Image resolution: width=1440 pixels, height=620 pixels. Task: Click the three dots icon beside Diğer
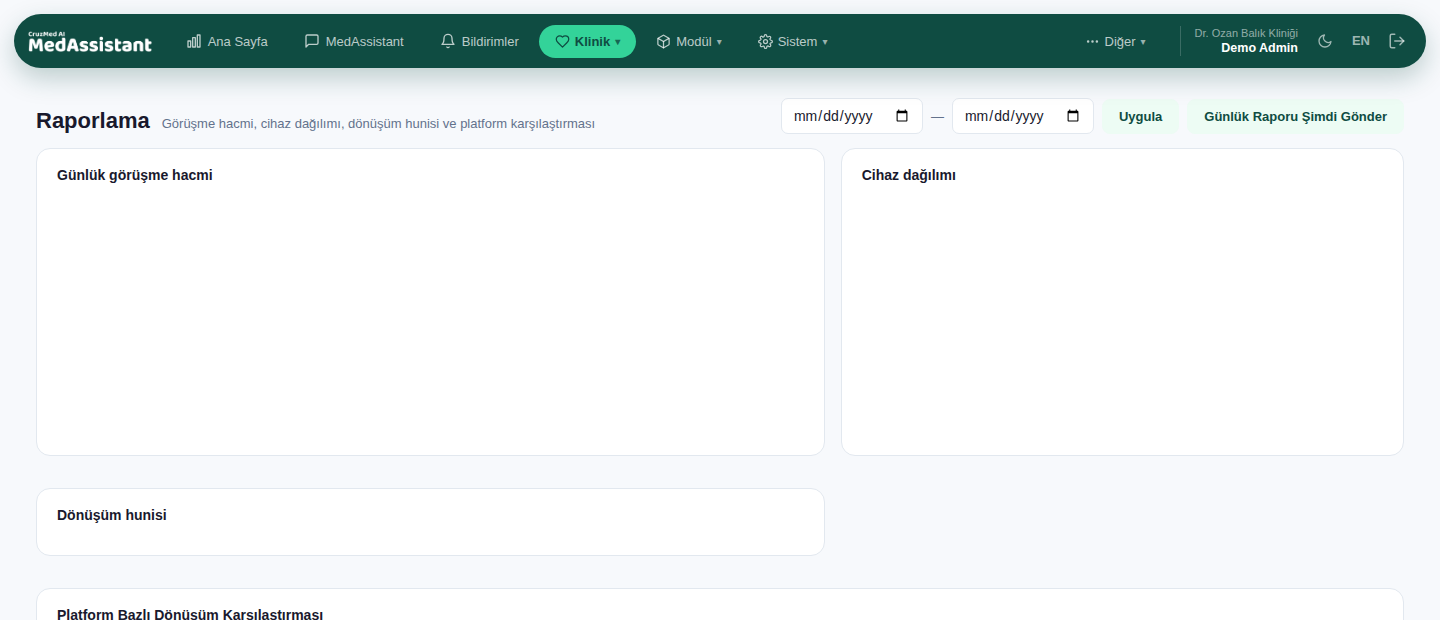(x=1092, y=42)
